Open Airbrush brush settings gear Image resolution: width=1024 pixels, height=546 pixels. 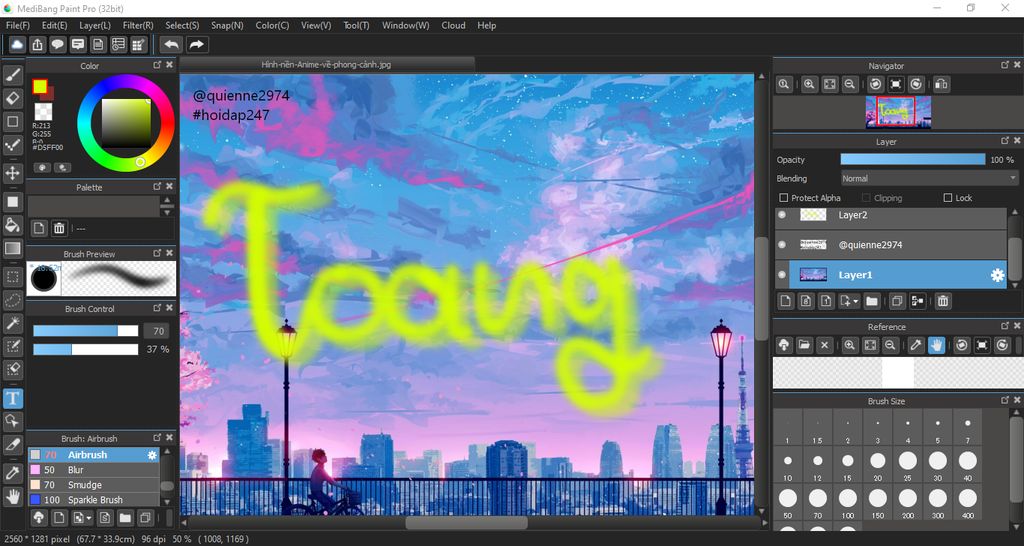152,455
